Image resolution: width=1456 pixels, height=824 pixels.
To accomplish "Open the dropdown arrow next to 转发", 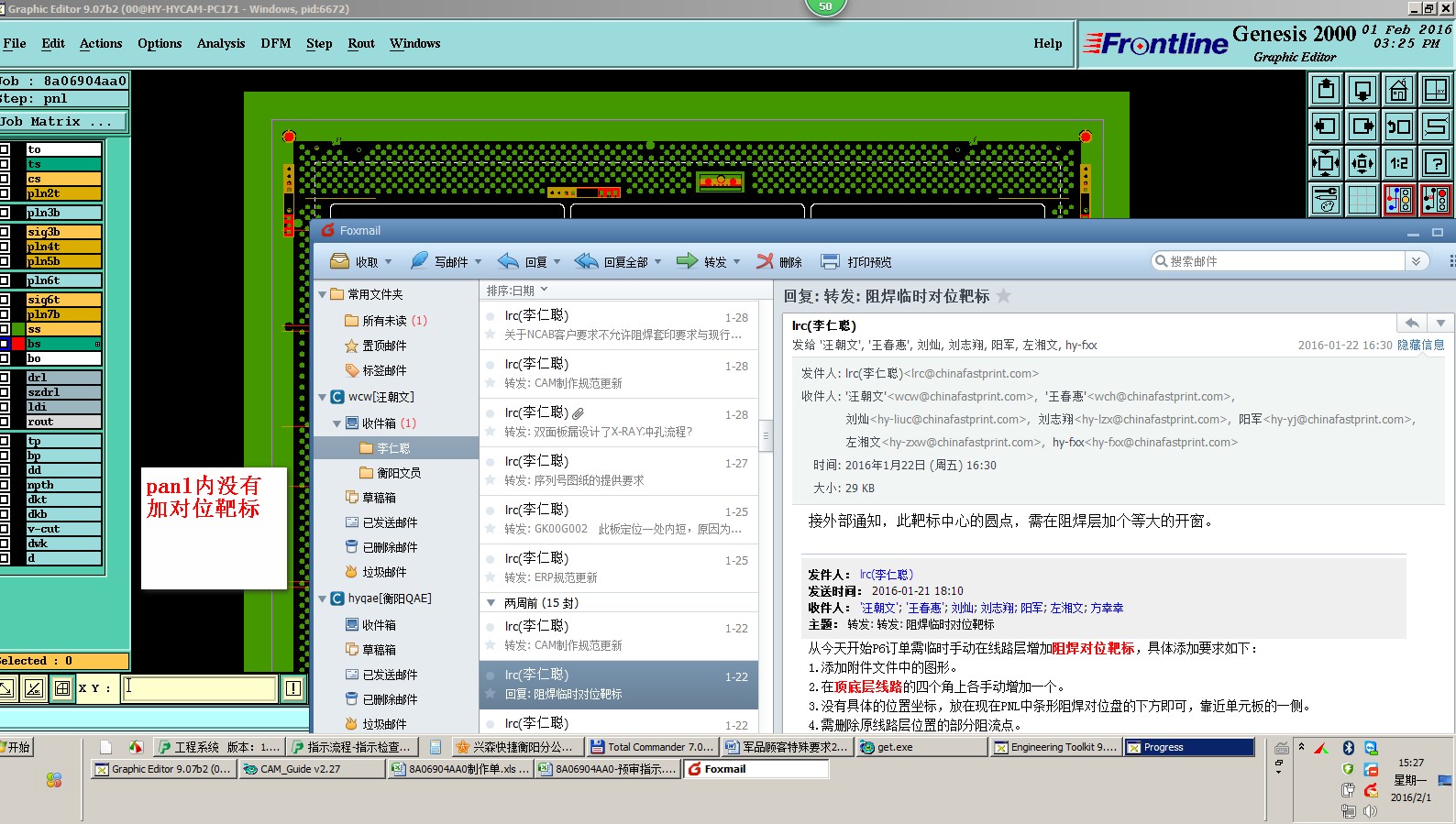I will [x=736, y=262].
